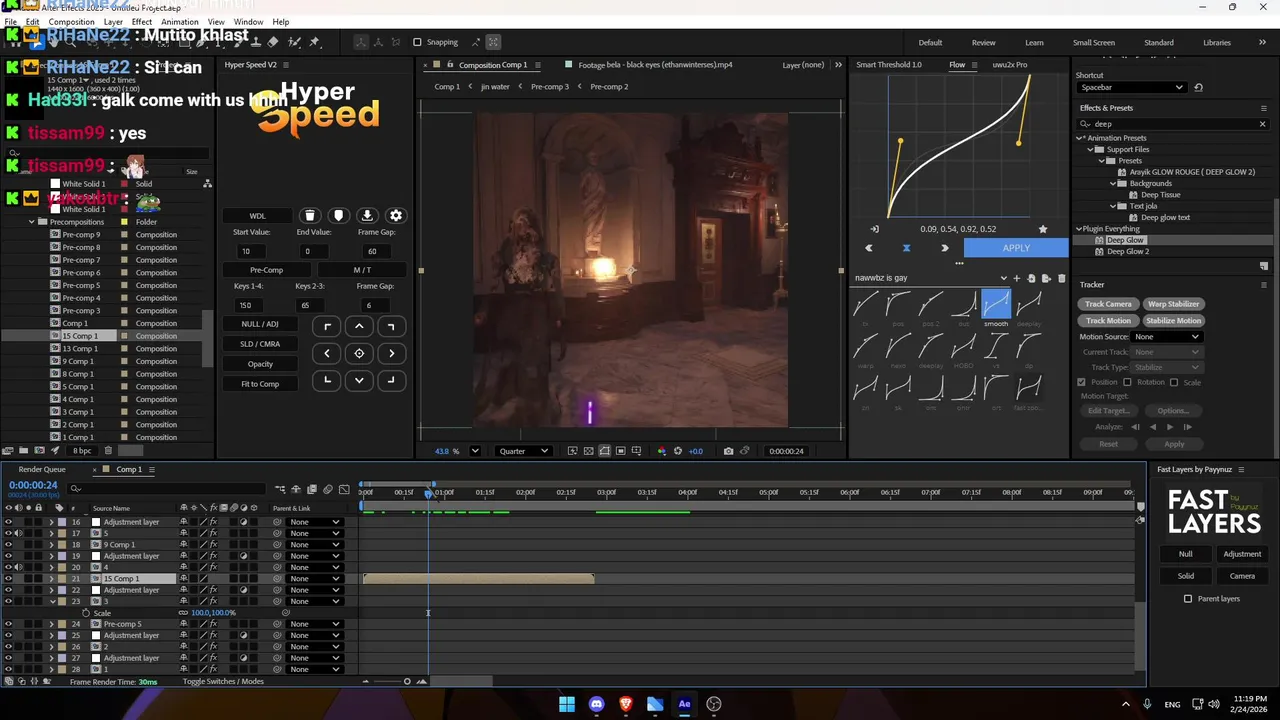Open Discord from the taskbar
Screen dimensions: 1280x720
(x=597, y=704)
